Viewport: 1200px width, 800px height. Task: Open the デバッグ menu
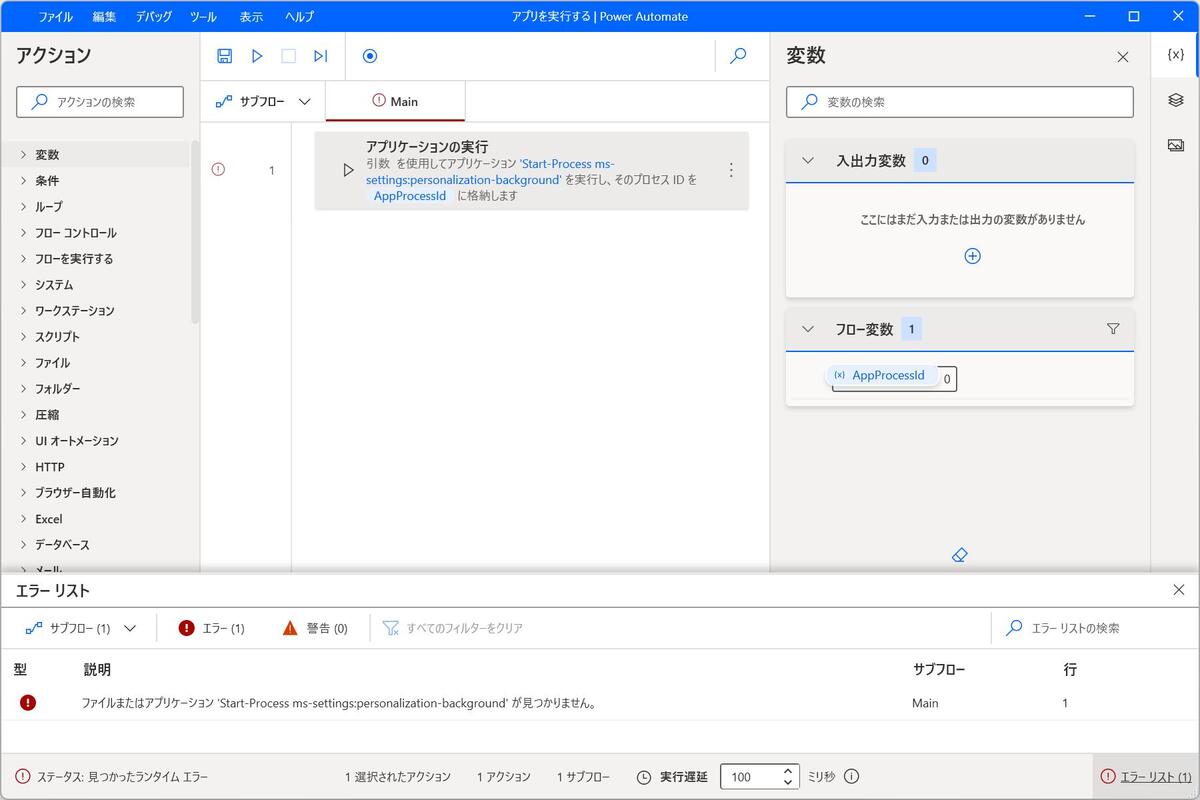coord(153,16)
